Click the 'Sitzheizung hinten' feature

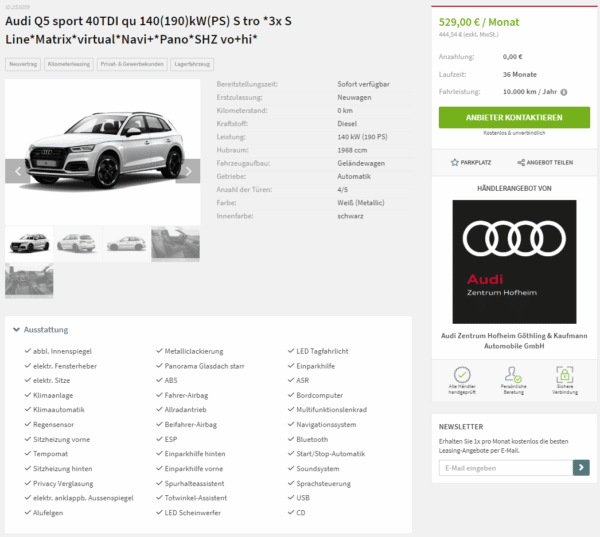pyautogui.click(x=62, y=469)
